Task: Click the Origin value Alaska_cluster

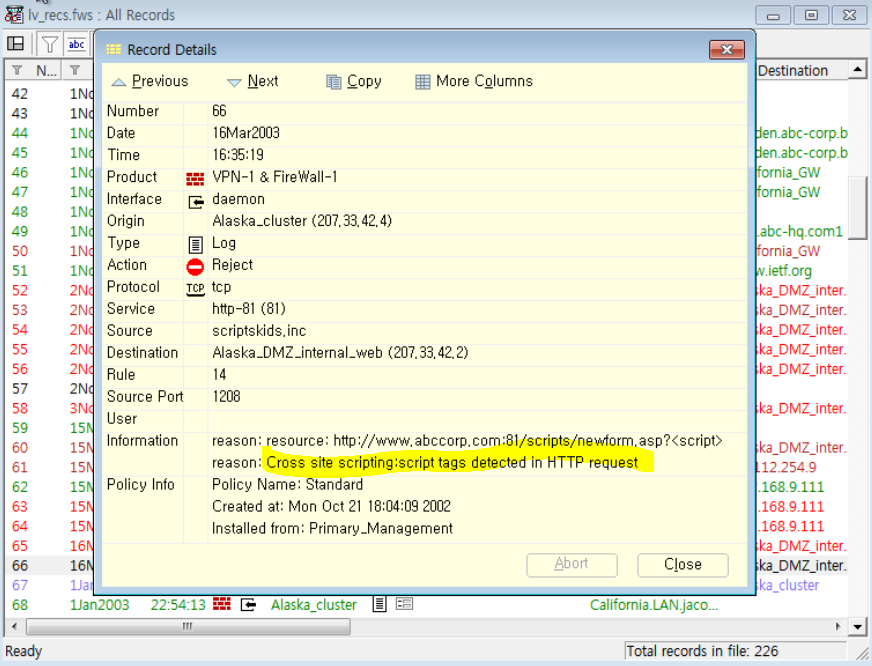Action: [301, 221]
